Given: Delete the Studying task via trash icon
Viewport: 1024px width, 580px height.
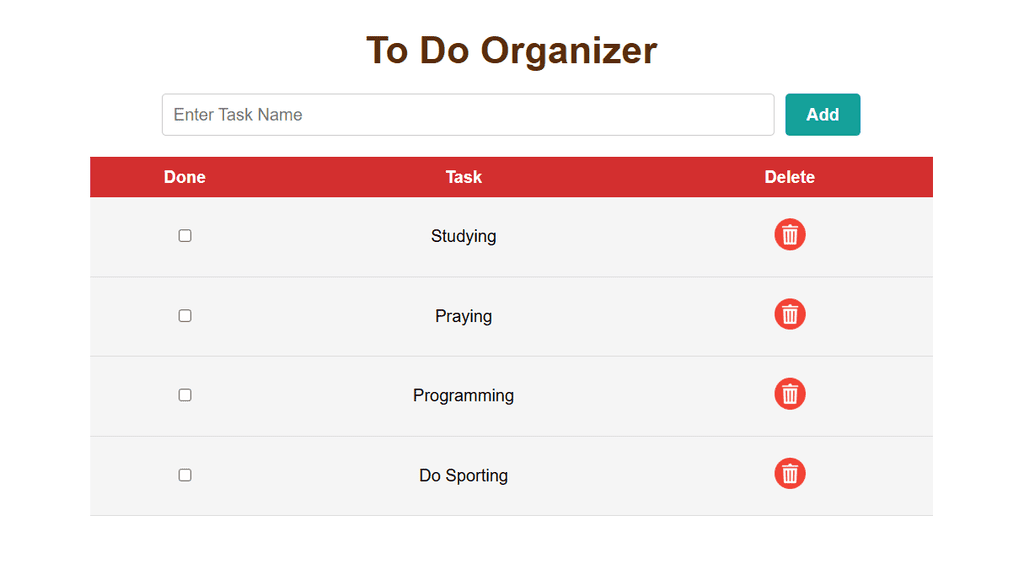Looking at the screenshot, I should [x=790, y=234].
